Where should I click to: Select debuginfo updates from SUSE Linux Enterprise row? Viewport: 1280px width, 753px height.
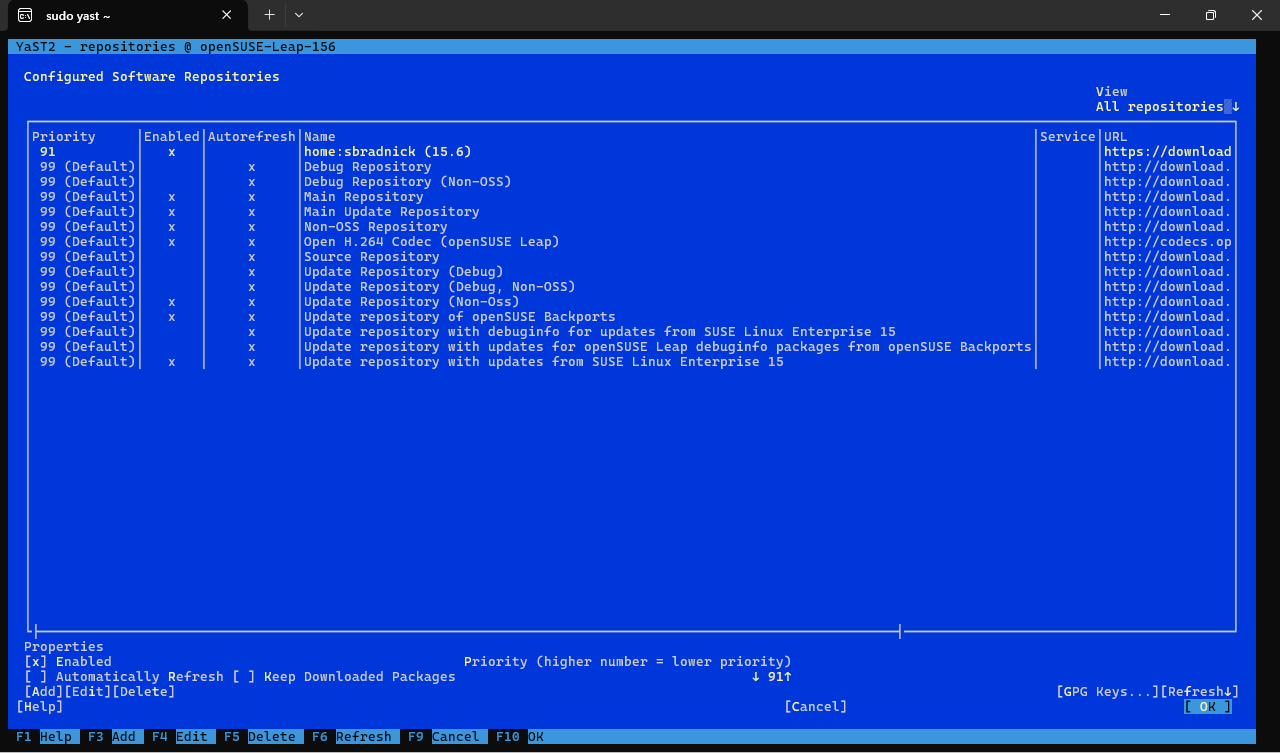(632, 332)
